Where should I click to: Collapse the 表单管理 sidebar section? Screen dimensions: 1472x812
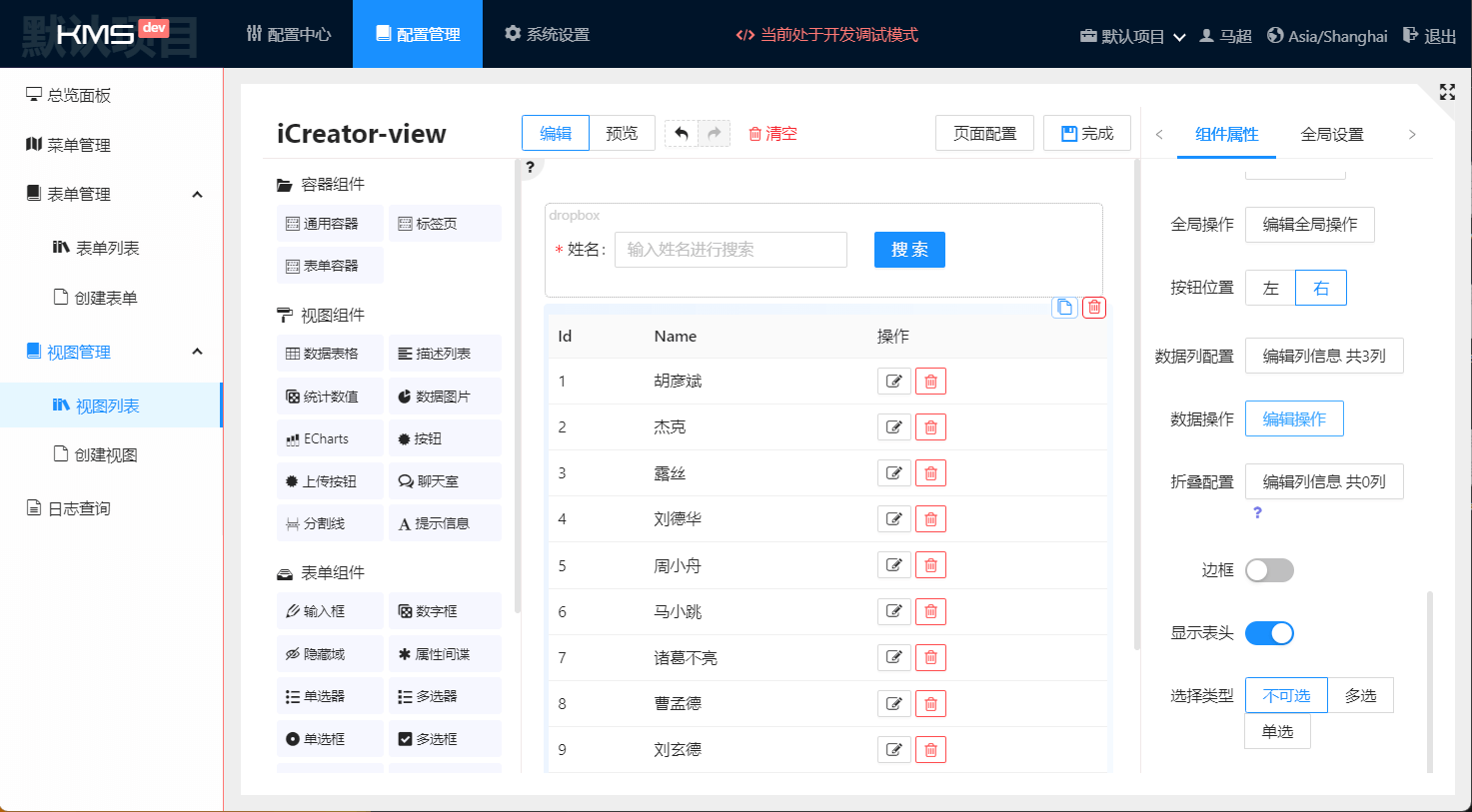click(x=197, y=195)
